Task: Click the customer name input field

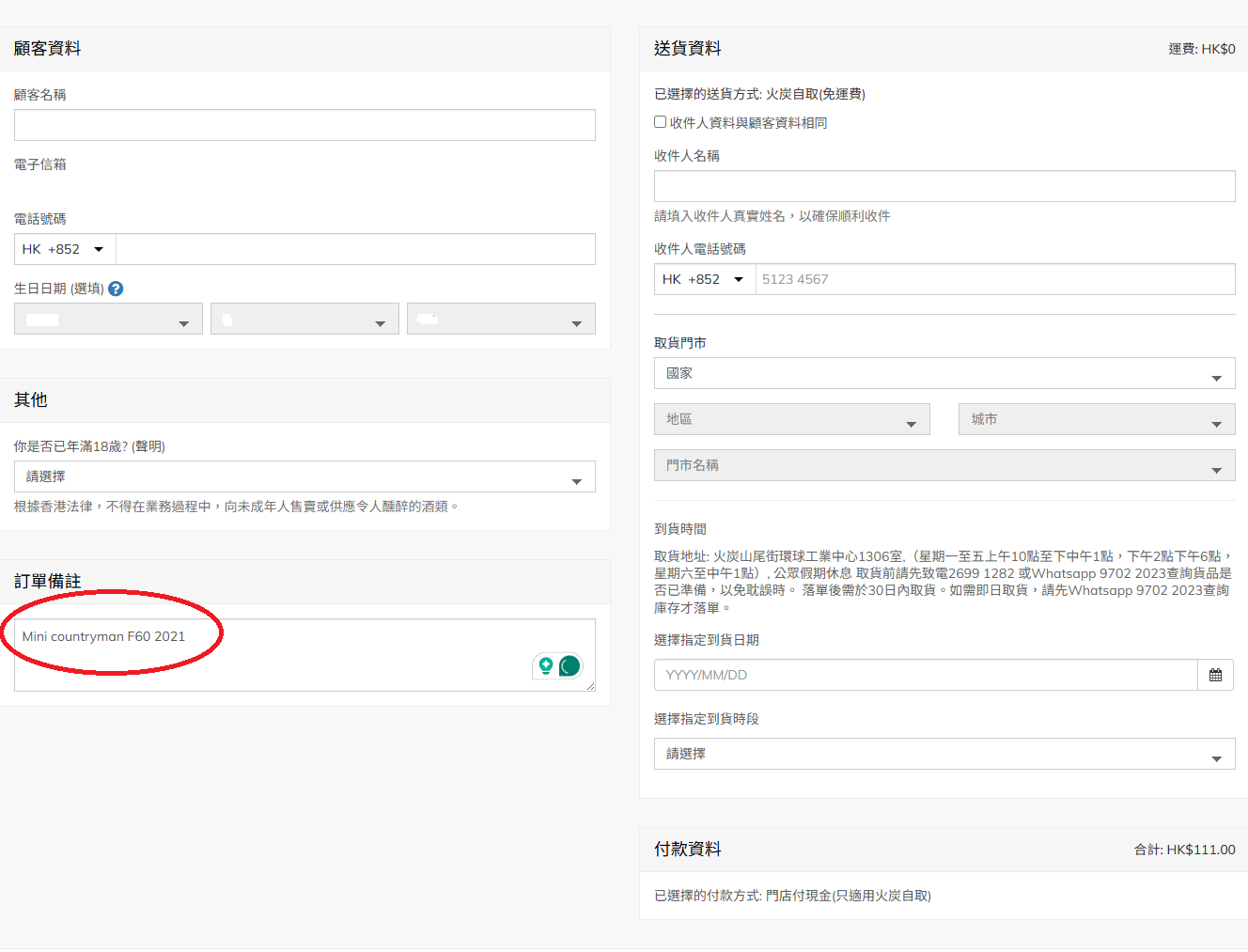Action: pos(304,125)
